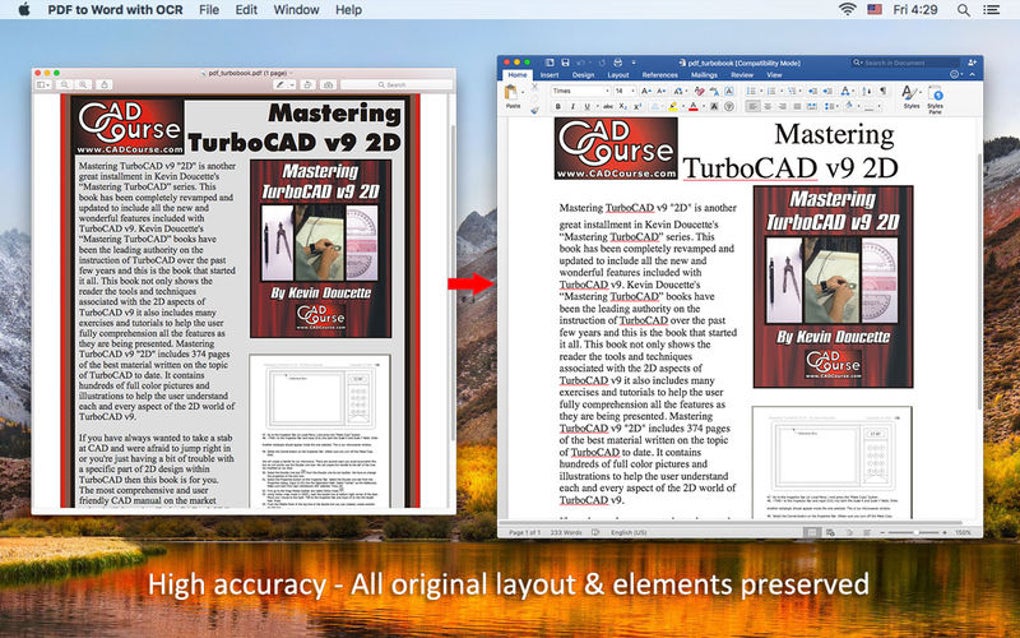Center text in Word
The image size is (1020, 638).
coord(768,106)
